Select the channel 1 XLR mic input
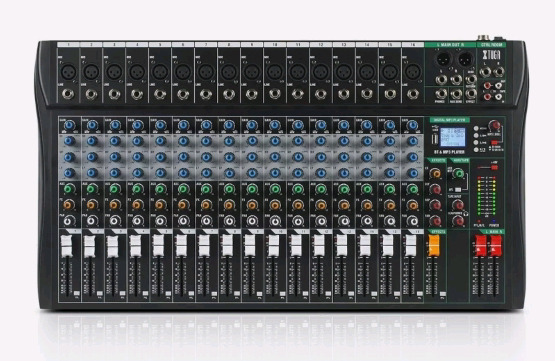The width and height of the screenshot is (555, 361). point(68,73)
